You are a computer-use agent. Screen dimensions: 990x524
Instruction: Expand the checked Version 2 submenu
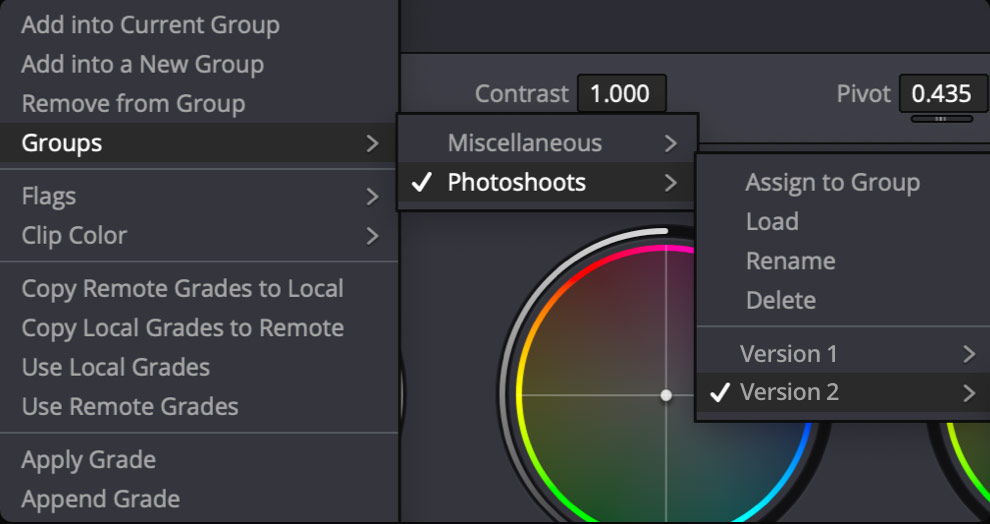844,393
